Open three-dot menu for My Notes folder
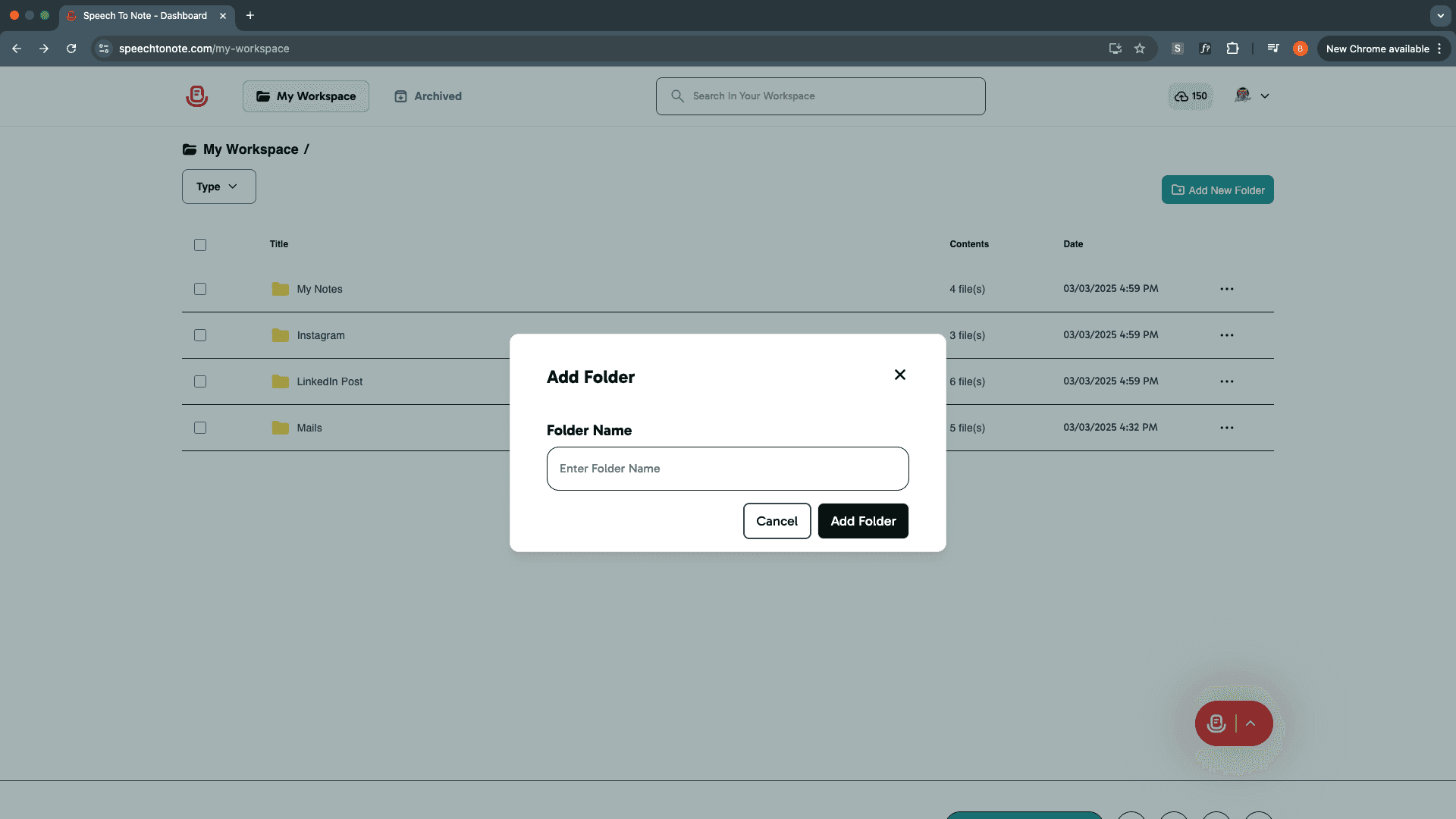Viewport: 1456px width, 819px height. (1226, 289)
